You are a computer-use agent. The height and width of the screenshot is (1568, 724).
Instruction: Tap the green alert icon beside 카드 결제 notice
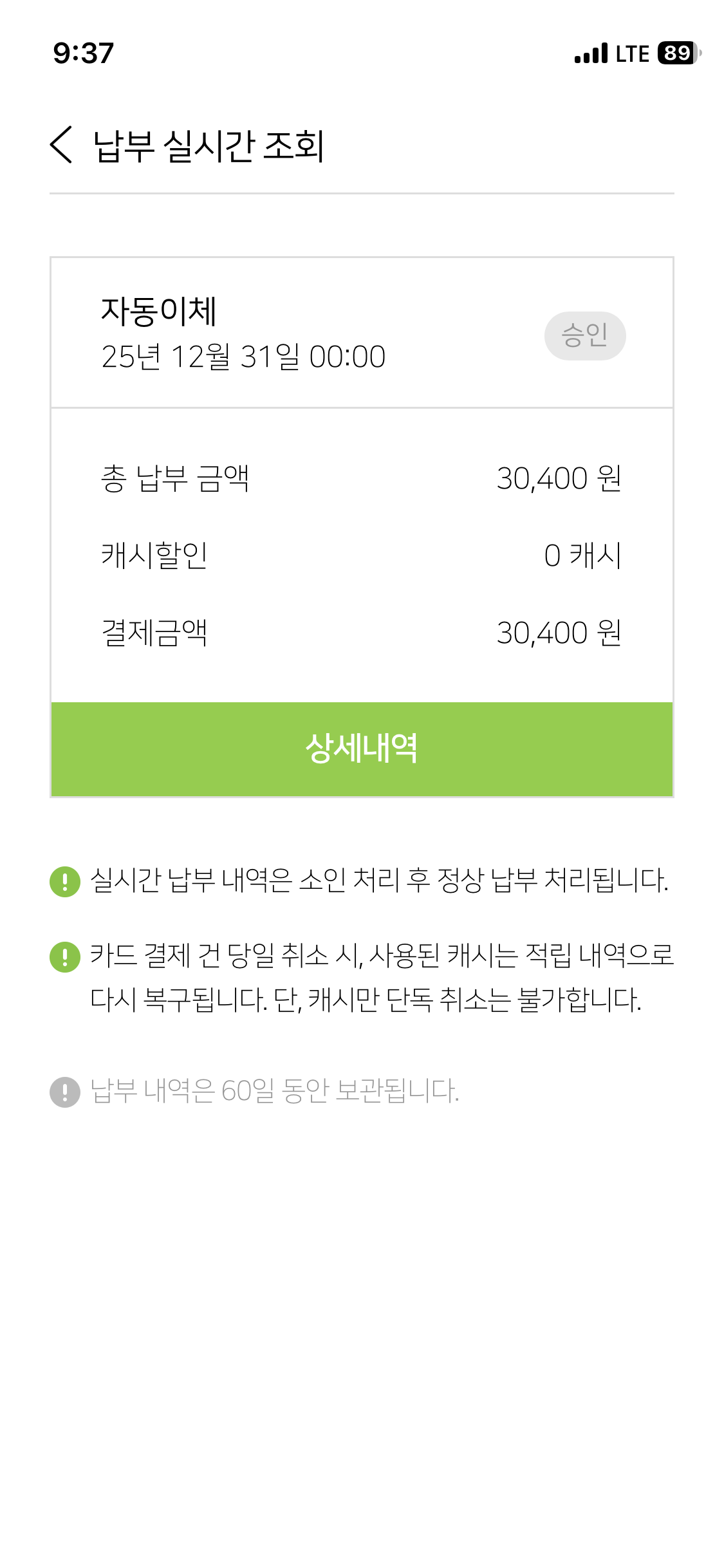(x=65, y=957)
